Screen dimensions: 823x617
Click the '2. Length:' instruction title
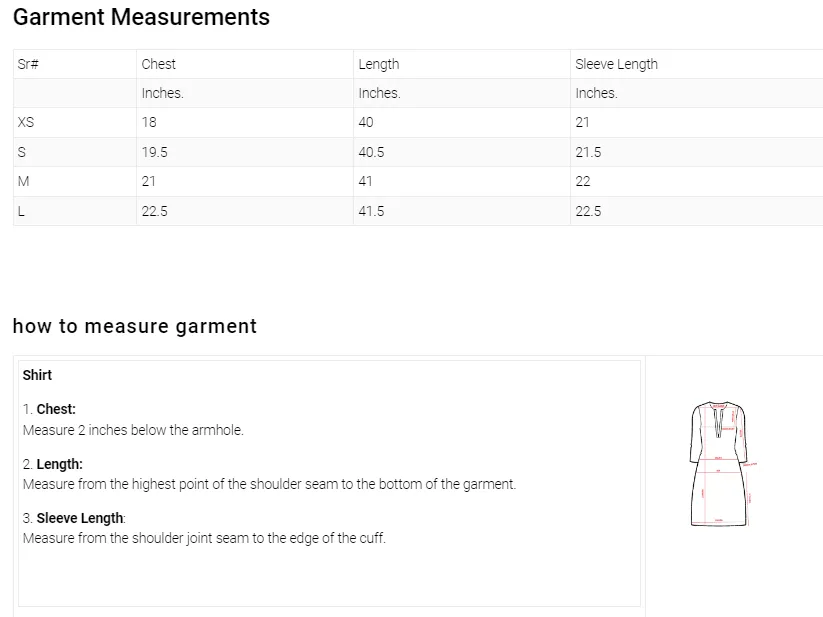click(53, 464)
